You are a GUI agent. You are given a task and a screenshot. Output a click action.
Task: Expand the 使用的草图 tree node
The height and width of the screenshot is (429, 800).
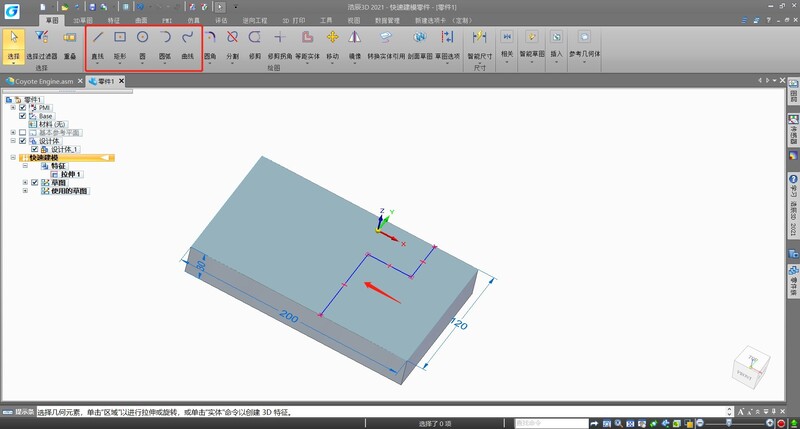tap(25, 191)
